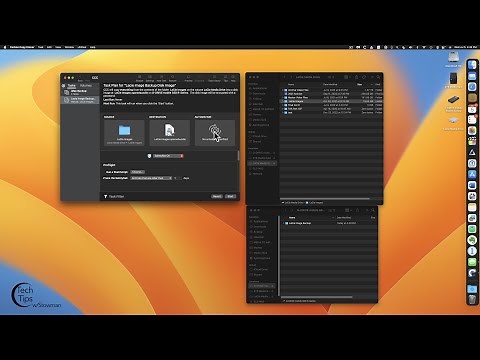Open Window menu in the menu bar
The width and height of the screenshot is (480, 360).
pyautogui.click(x=69, y=47)
